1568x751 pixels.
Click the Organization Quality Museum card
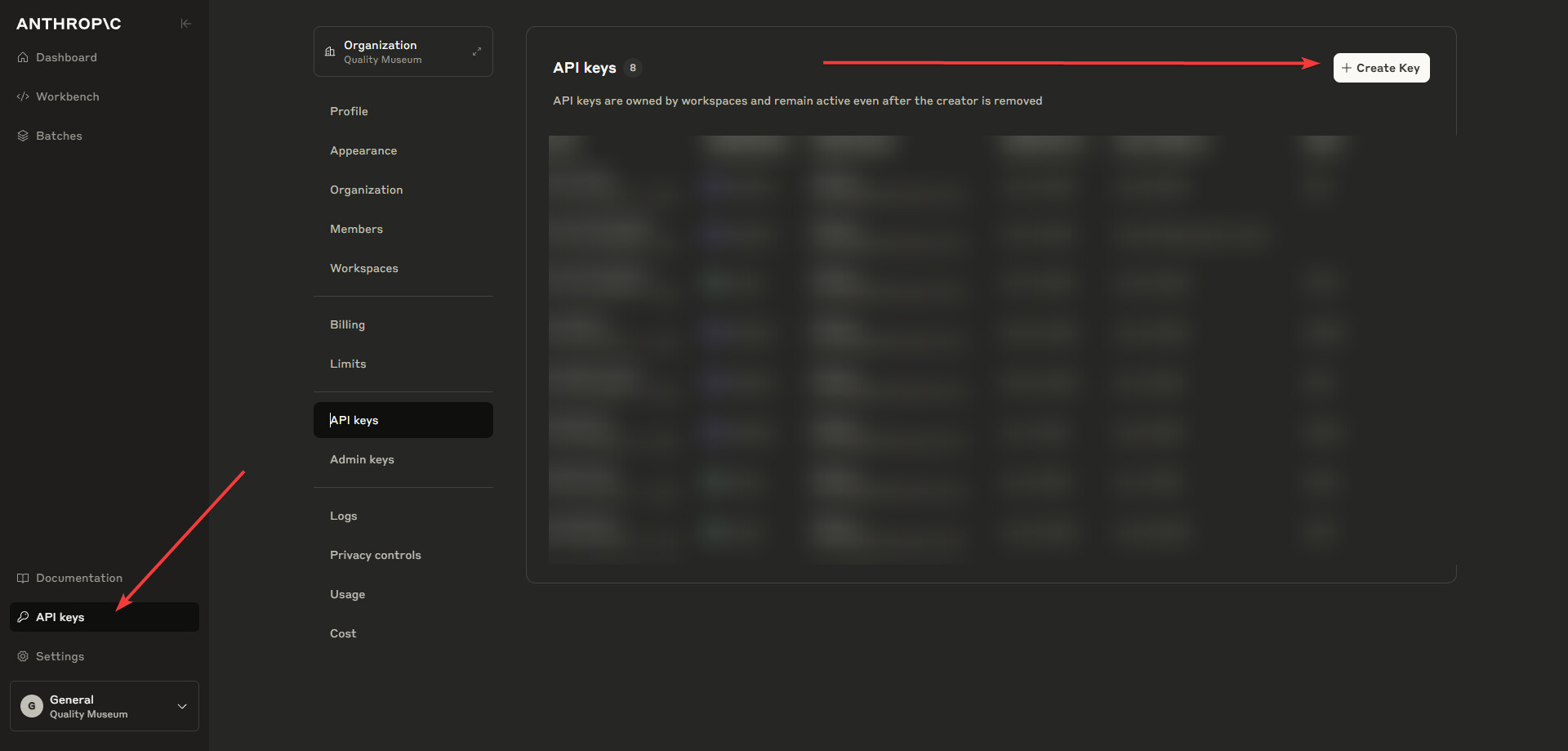pyautogui.click(x=403, y=51)
